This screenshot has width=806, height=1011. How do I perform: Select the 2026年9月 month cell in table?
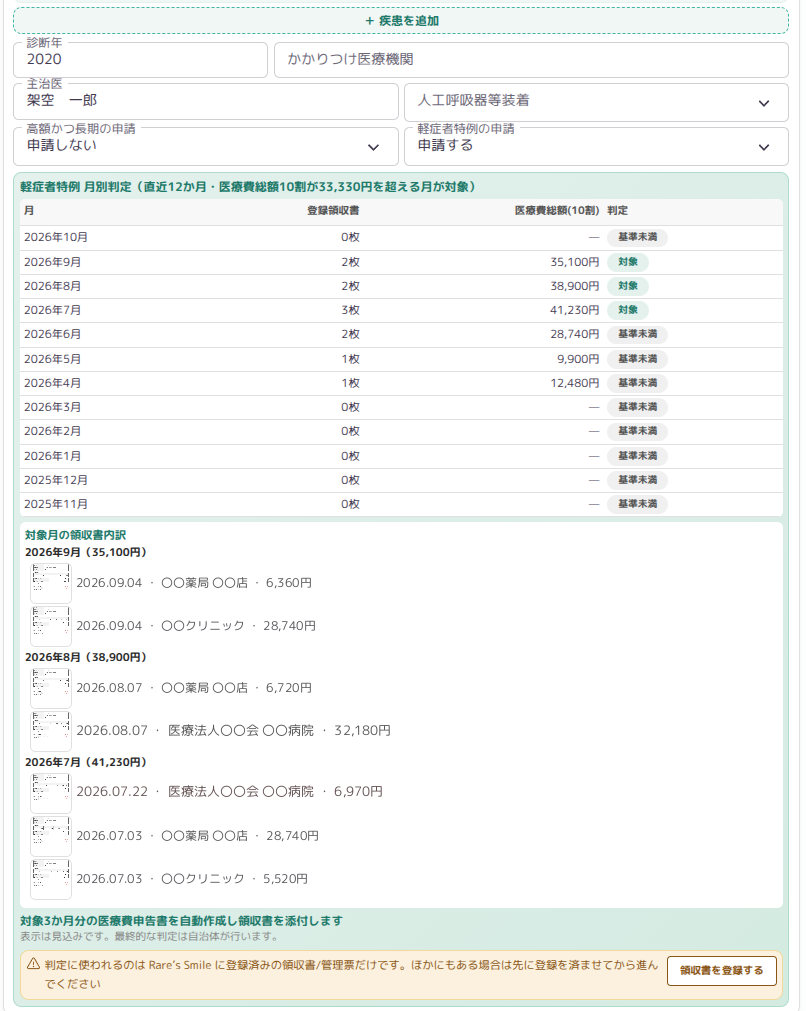[52, 262]
